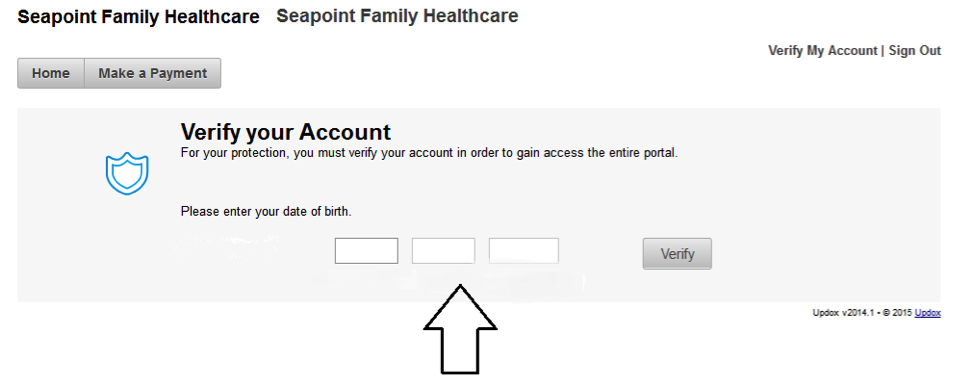Select the gray Seapoint Family Healthcare heading
The width and height of the screenshot is (974, 386).
pos(397,16)
